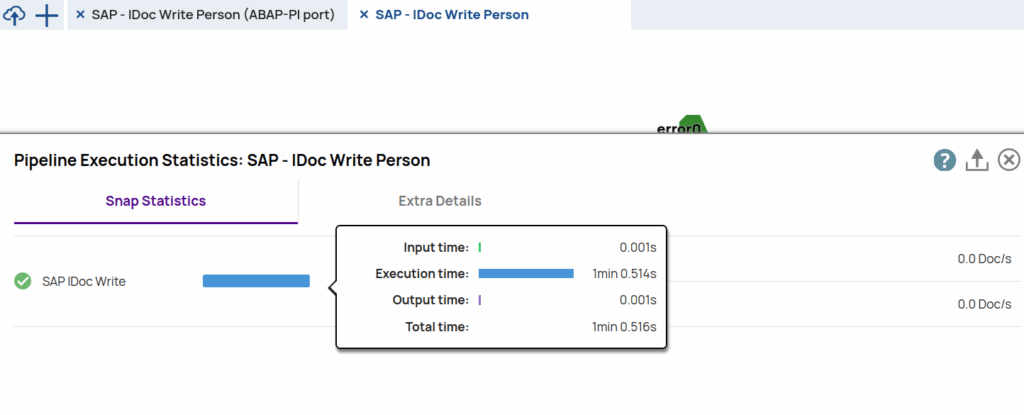The width and height of the screenshot is (1024, 415).
Task: Select the SAP - IDoc Write Person pipeline tab
Action: click(452, 15)
